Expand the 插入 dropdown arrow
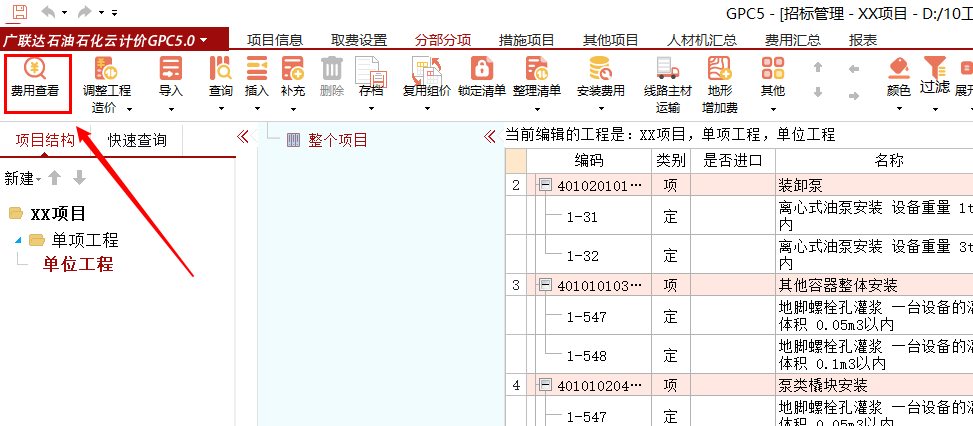 click(256, 109)
